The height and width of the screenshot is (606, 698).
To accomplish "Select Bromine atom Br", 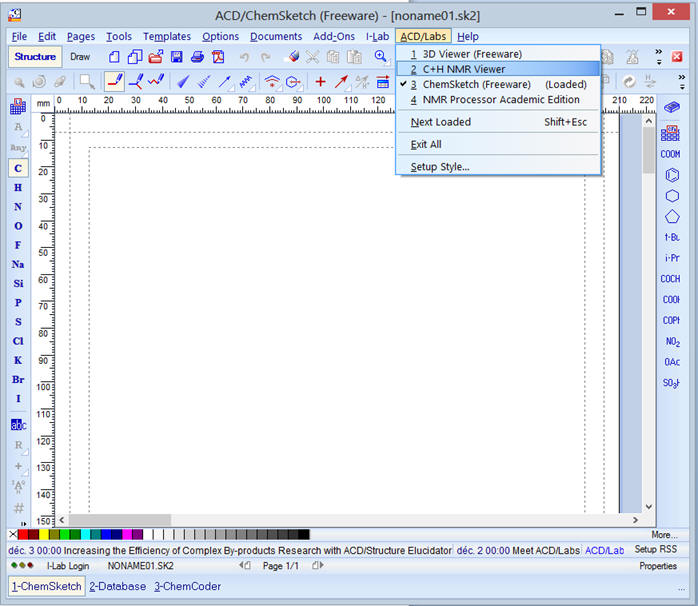I will [x=18, y=379].
